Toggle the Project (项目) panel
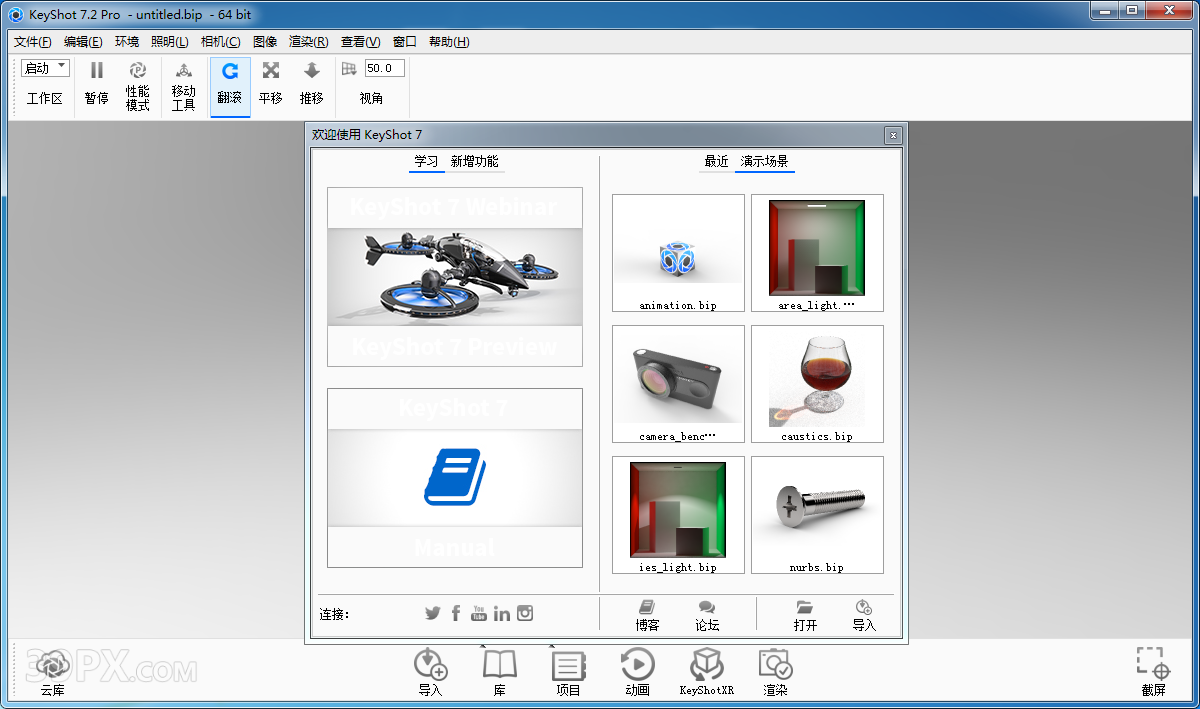 click(x=568, y=665)
